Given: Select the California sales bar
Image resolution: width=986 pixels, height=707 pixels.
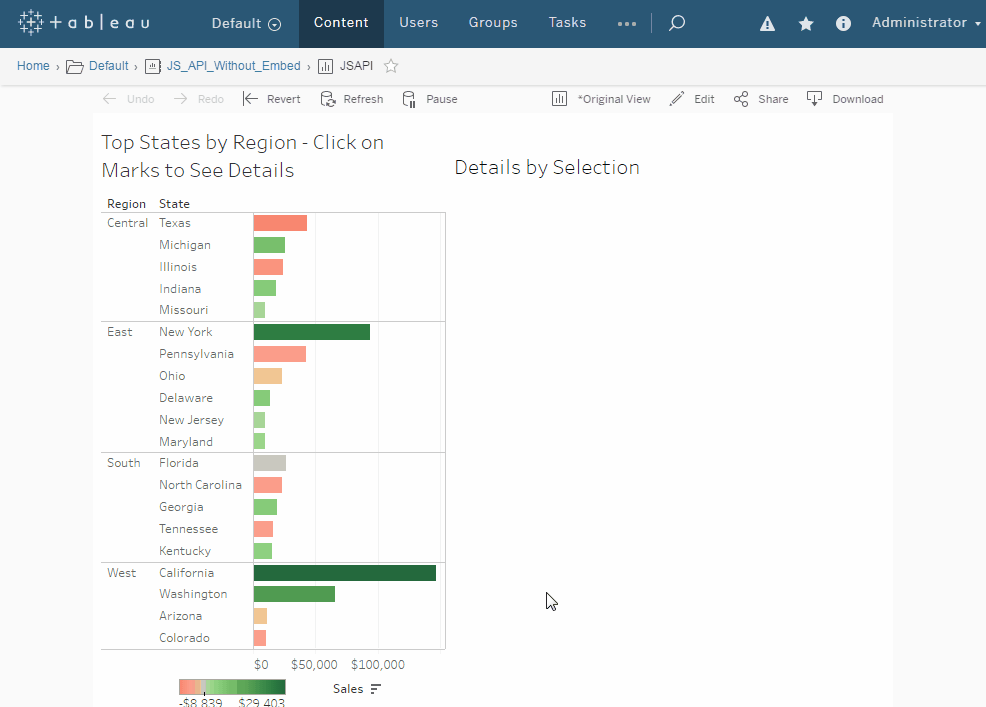Looking at the screenshot, I should coord(345,572).
